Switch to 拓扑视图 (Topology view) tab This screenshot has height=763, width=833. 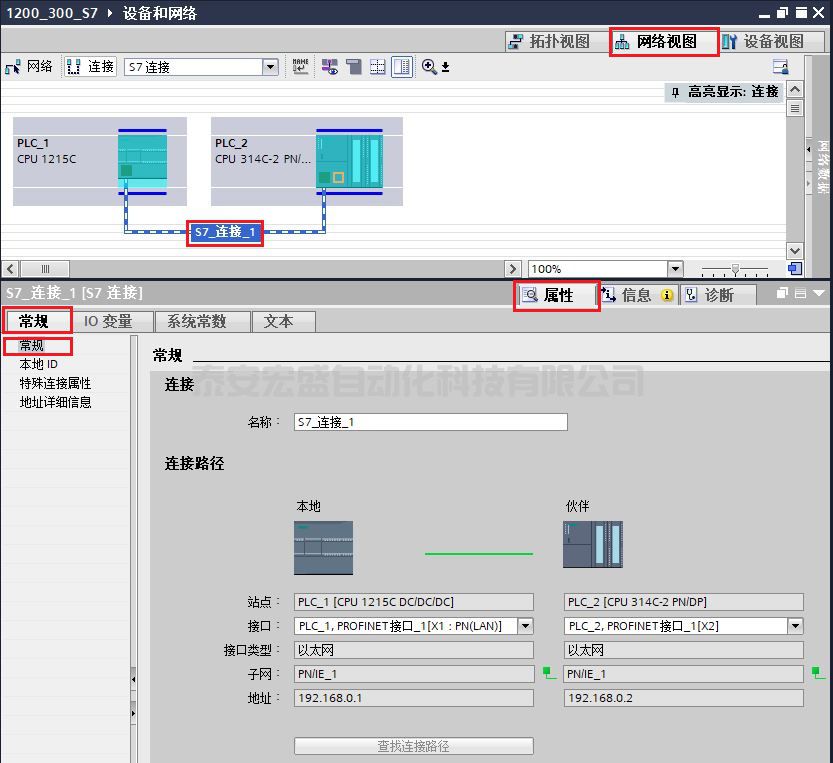(549, 42)
